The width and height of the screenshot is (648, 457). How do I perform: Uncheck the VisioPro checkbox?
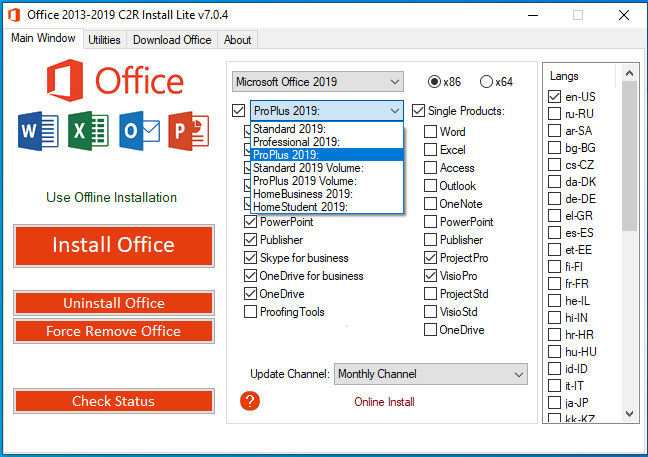tap(430, 276)
